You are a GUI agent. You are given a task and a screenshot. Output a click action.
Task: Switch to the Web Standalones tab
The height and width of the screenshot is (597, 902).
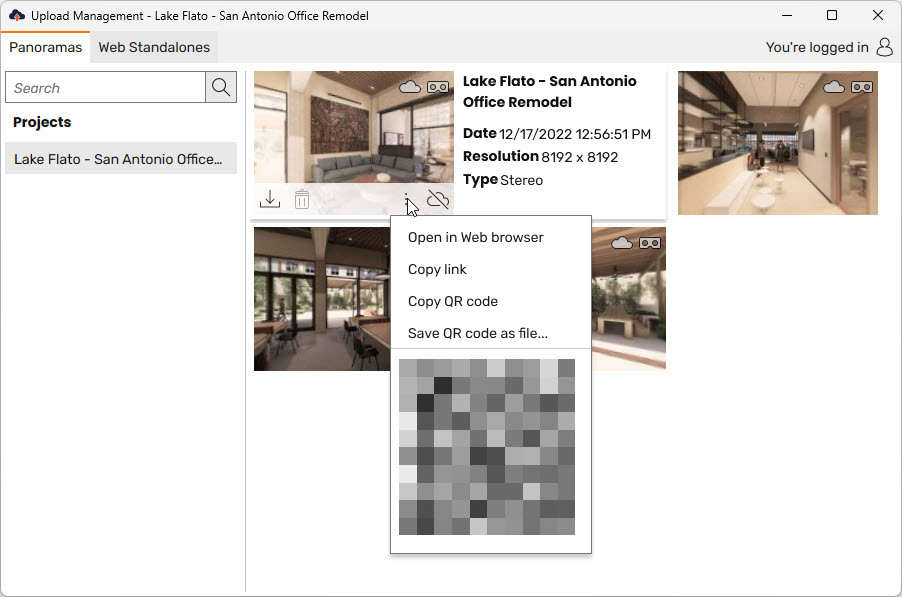point(154,47)
